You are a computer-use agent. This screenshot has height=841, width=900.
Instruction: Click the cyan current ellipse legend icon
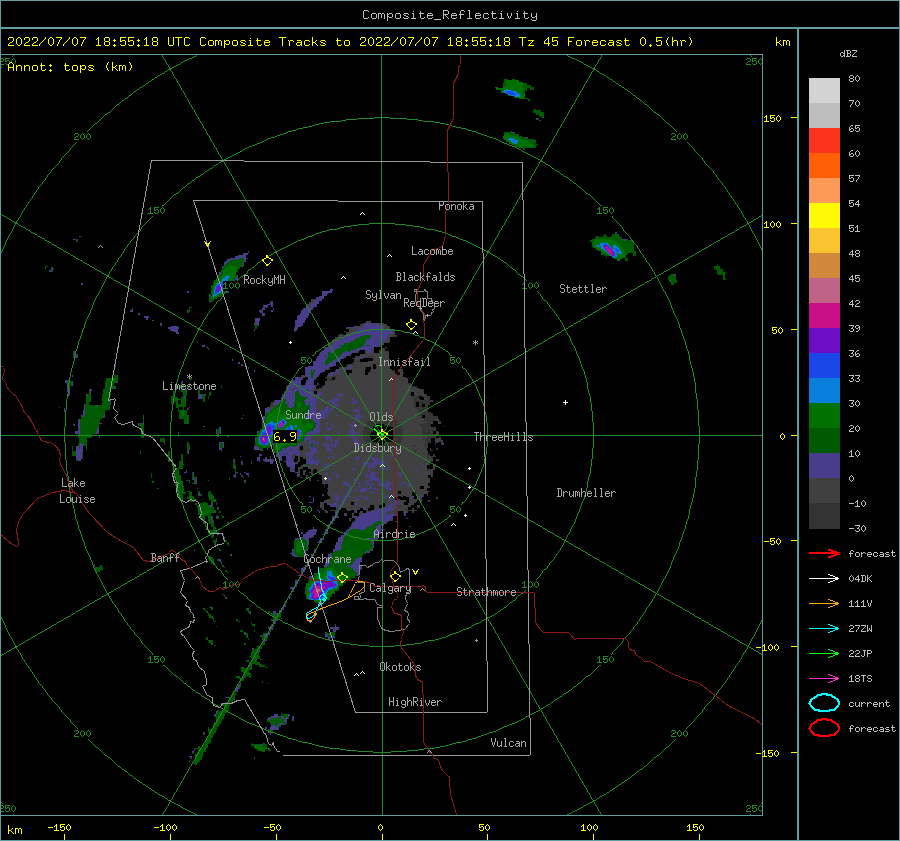824,703
